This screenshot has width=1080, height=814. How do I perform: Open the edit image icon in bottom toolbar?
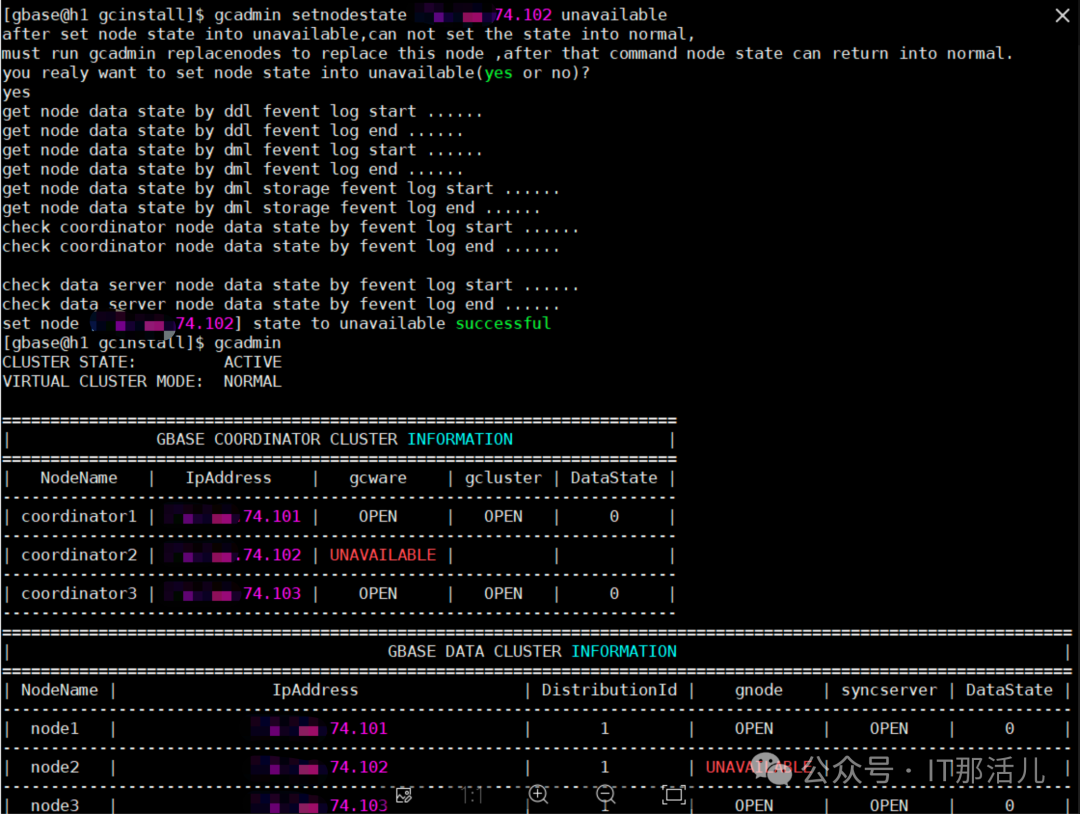pos(404,795)
